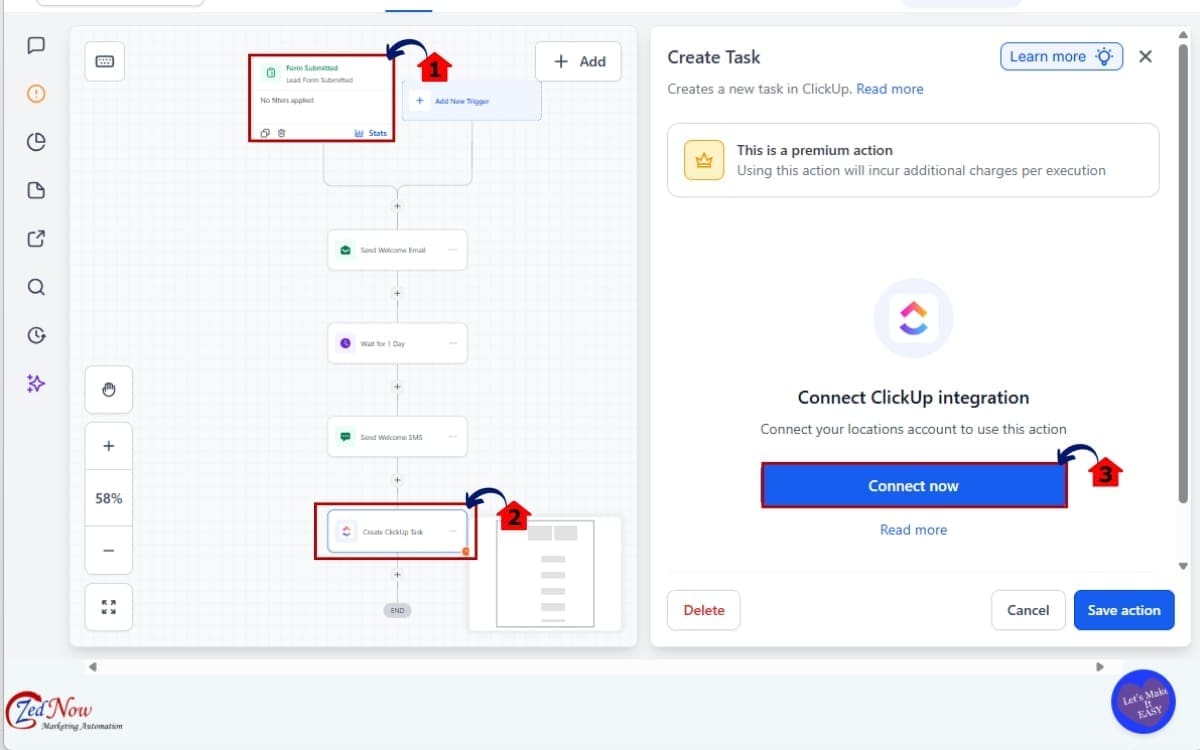The image size is (1200, 750).
Task: Open the Form Submitted trigger card
Action: click(x=321, y=98)
